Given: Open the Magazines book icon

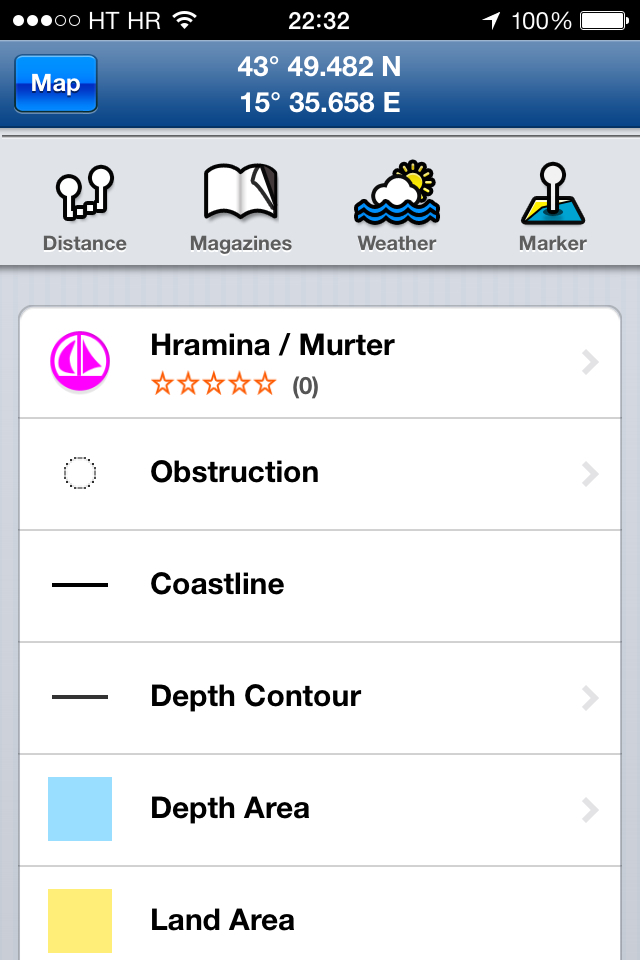Looking at the screenshot, I should [x=241, y=208].
